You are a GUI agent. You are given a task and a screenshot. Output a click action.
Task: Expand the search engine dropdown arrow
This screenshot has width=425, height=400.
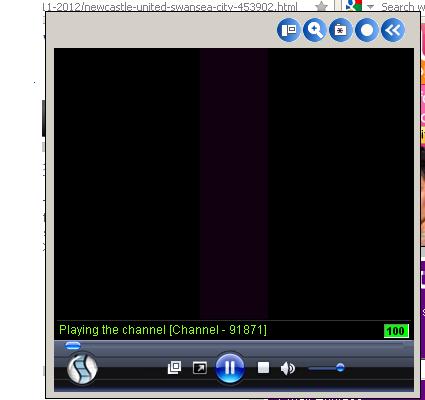point(370,7)
